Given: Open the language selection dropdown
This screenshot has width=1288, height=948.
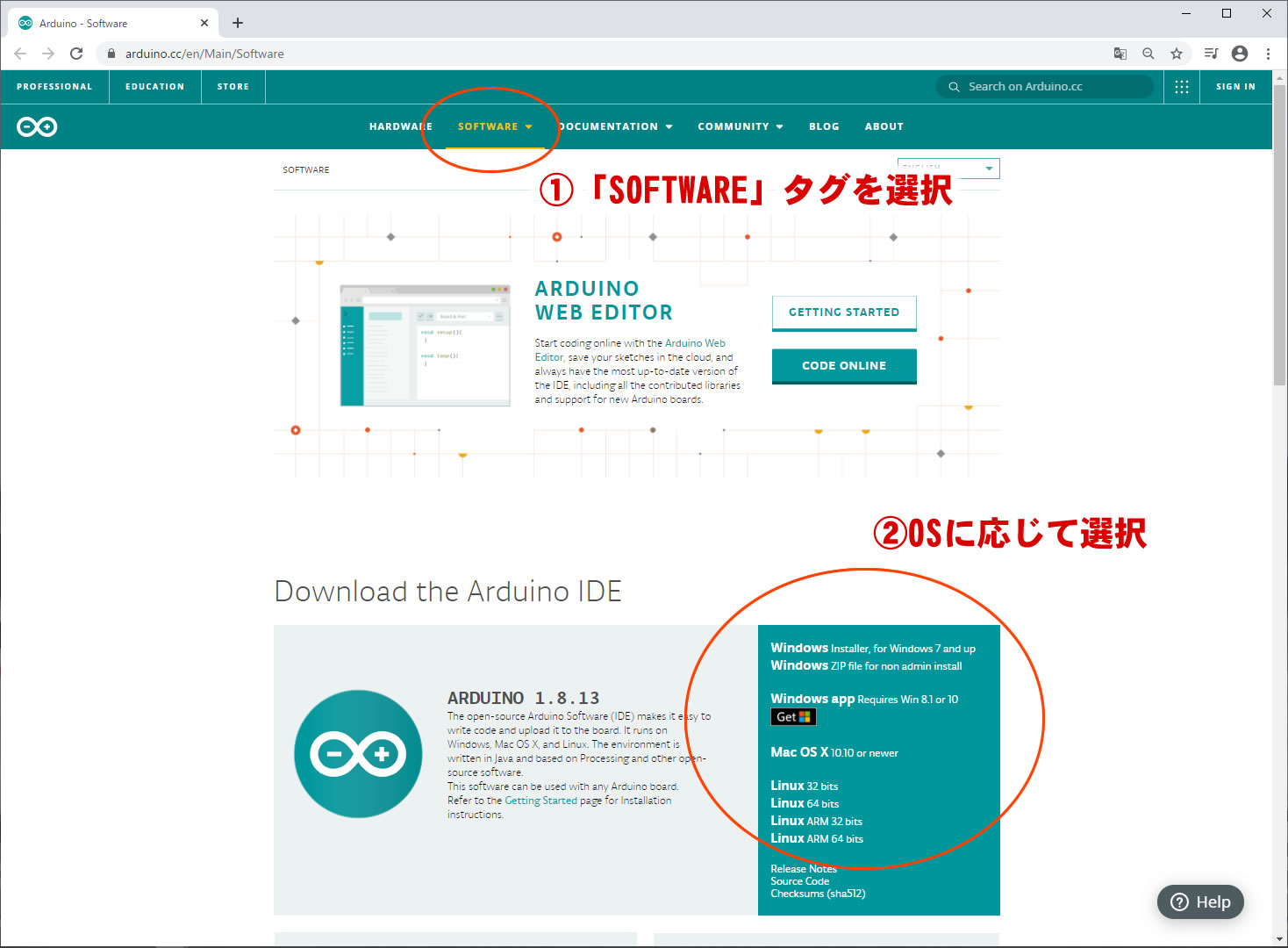Looking at the screenshot, I should [948, 169].
